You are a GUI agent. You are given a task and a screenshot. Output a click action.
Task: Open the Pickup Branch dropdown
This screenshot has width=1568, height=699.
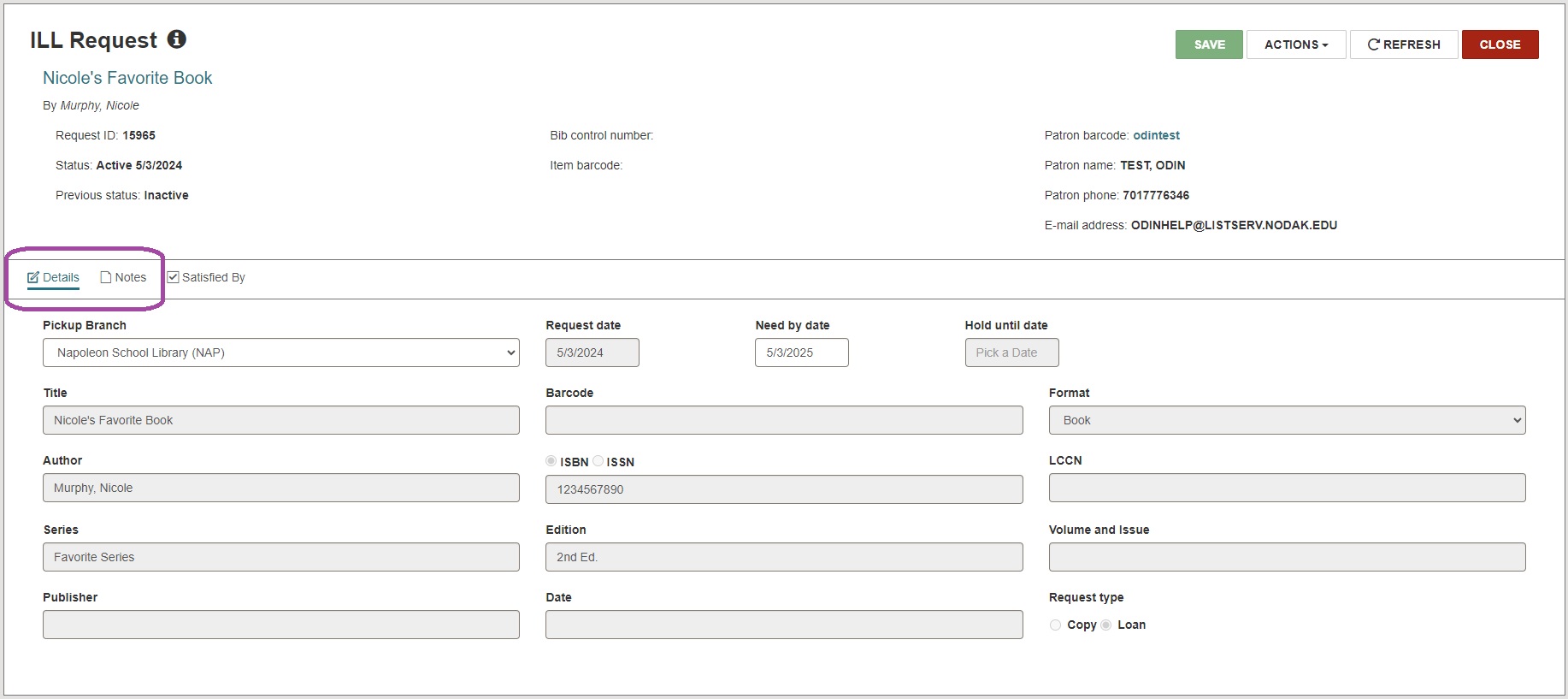[280, 352]
